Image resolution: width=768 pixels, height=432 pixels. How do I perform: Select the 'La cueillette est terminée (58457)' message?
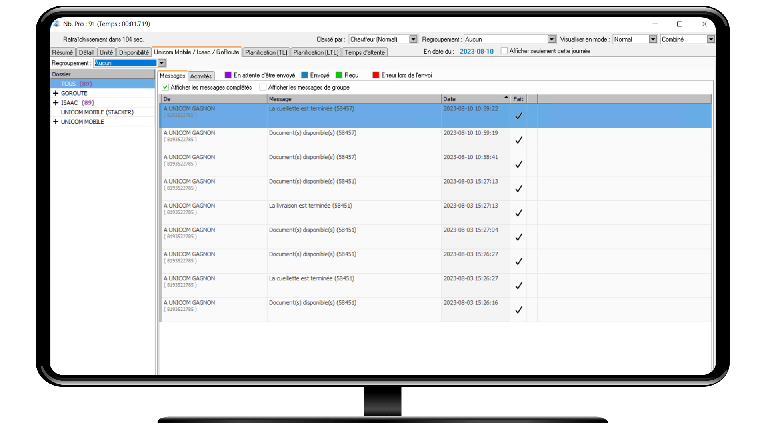coord(312,109)
